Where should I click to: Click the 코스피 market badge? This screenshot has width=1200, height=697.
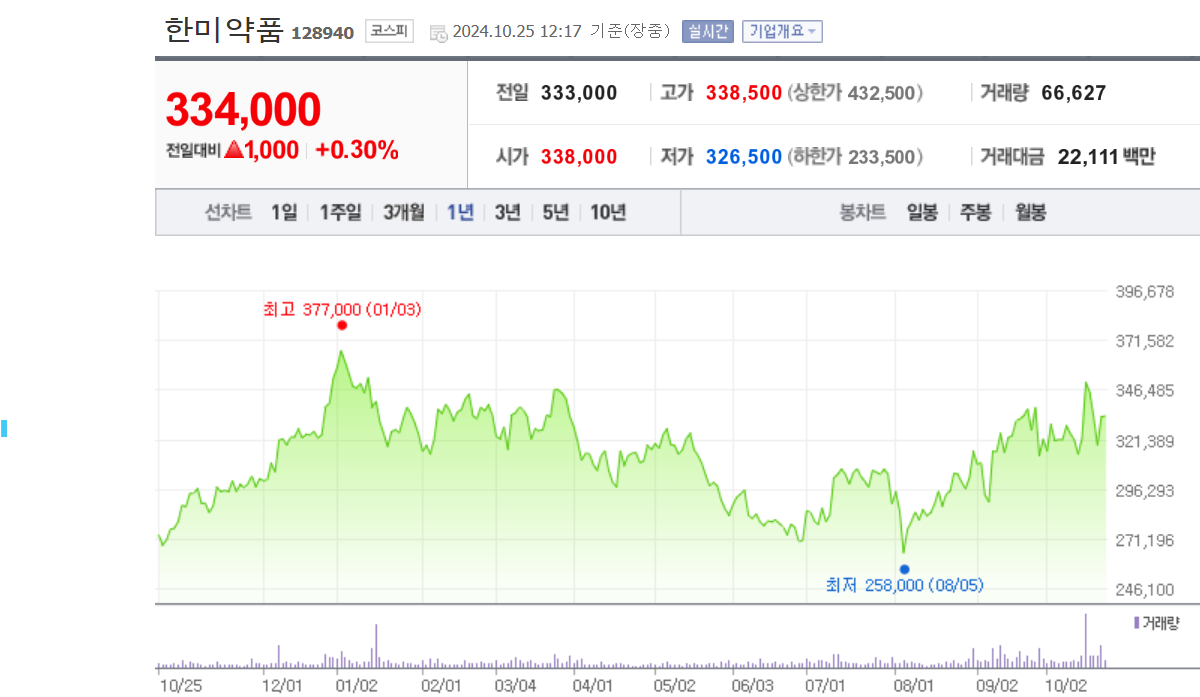click(389, 31)
